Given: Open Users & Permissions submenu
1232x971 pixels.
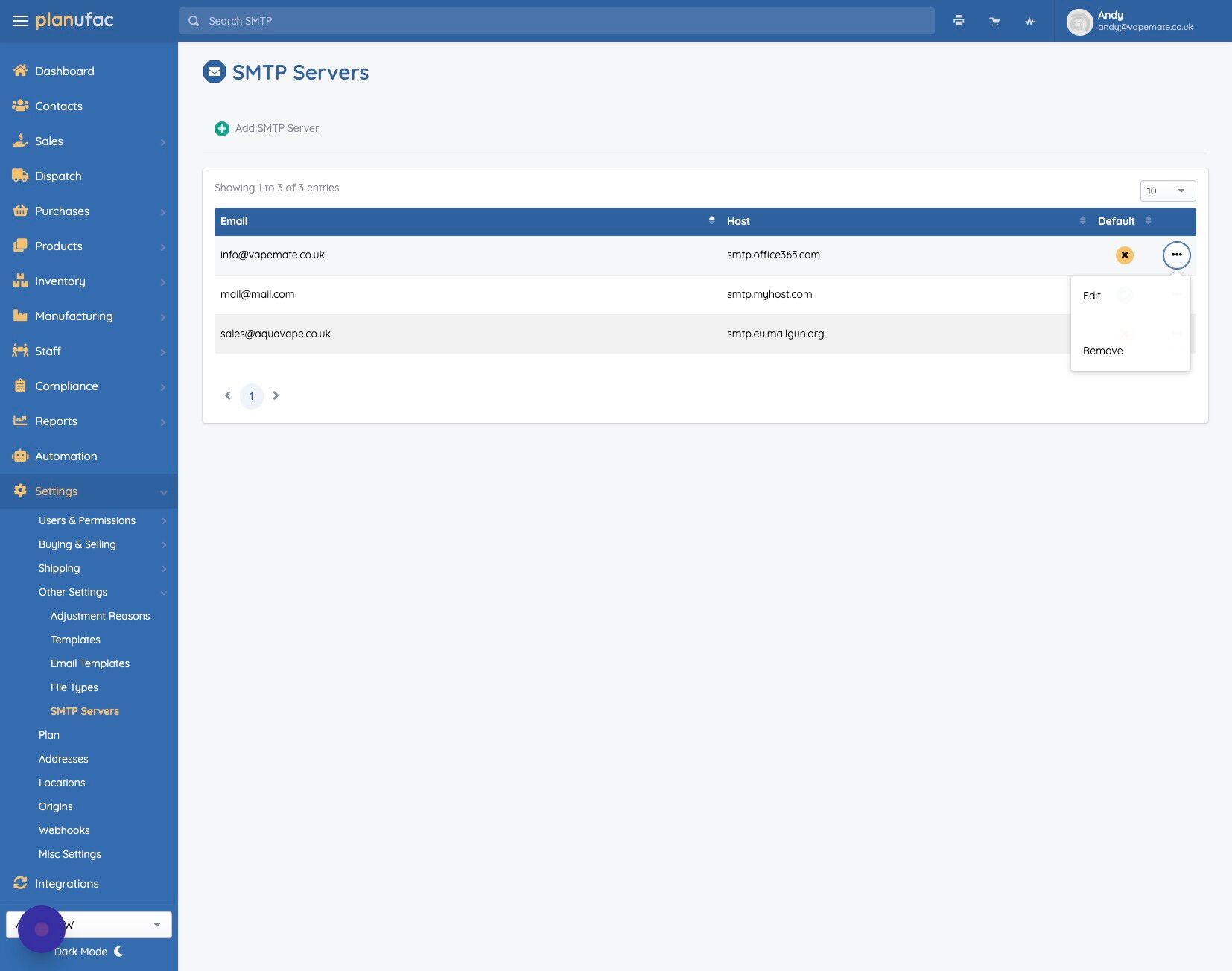Looking at the screenshot, I should pos(87,520).
